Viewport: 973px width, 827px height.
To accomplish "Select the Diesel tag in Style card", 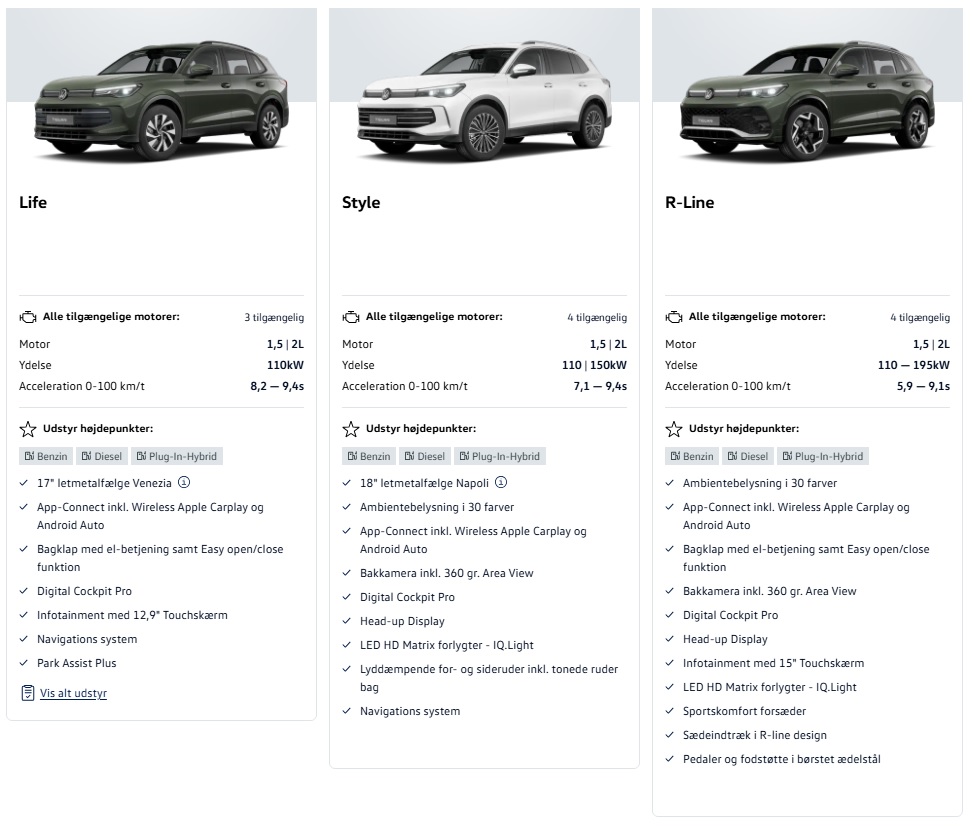I will 424,456.
